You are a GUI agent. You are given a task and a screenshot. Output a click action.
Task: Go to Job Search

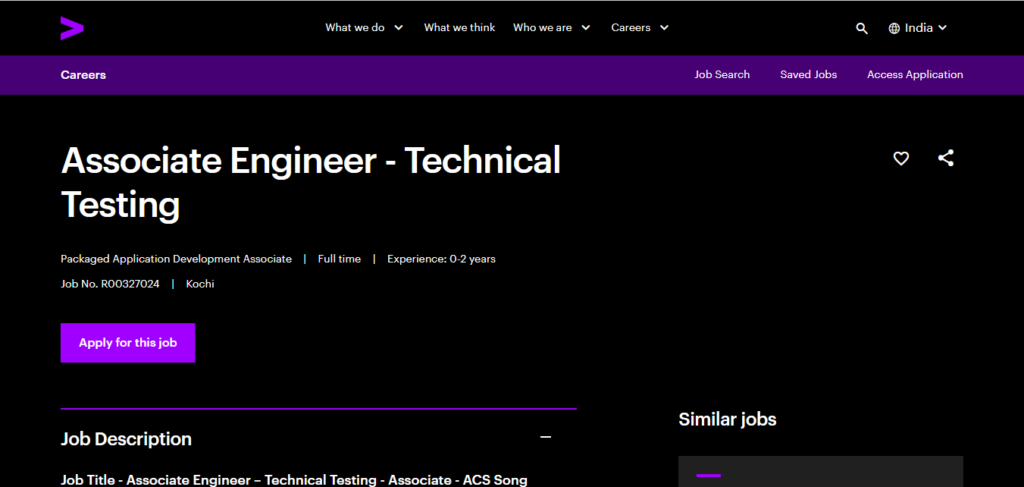722,74
